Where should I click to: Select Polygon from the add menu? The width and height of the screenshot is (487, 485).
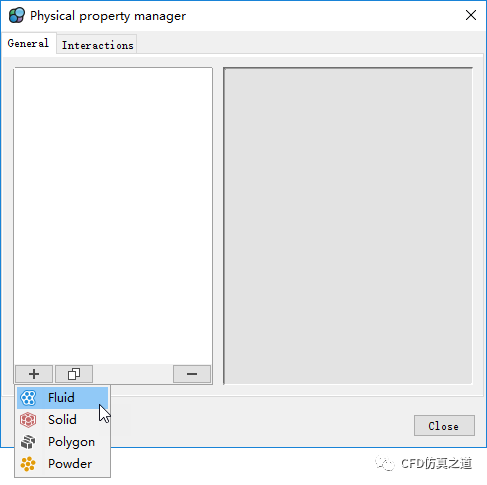(x=71, y=442)
